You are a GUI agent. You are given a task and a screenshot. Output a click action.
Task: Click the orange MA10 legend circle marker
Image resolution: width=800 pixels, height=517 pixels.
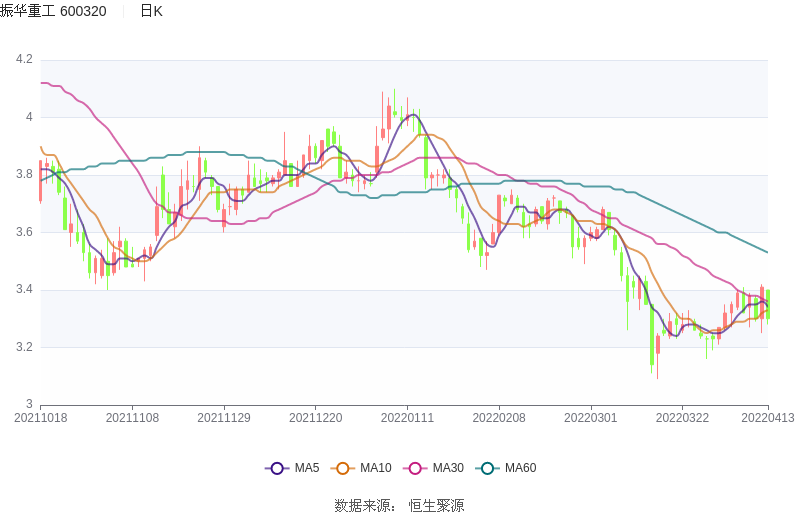coord(343,468)
